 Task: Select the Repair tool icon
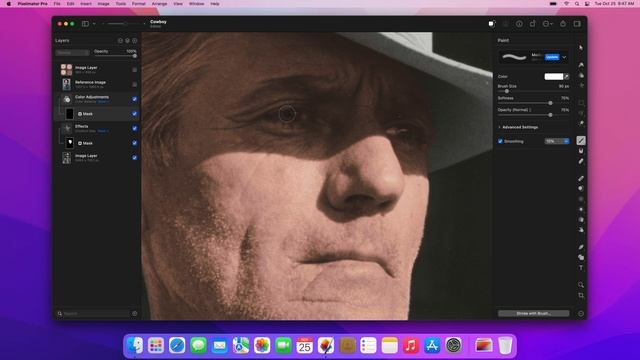point(581,178)
